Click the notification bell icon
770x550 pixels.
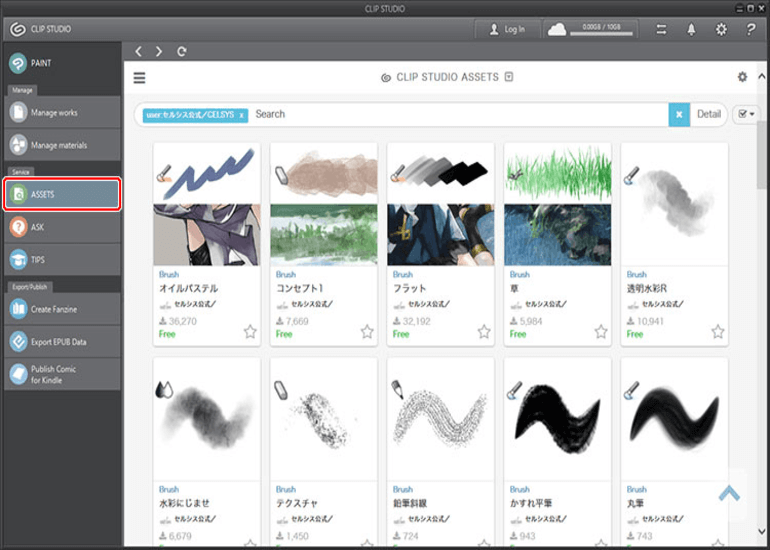(x=691, y=29)
